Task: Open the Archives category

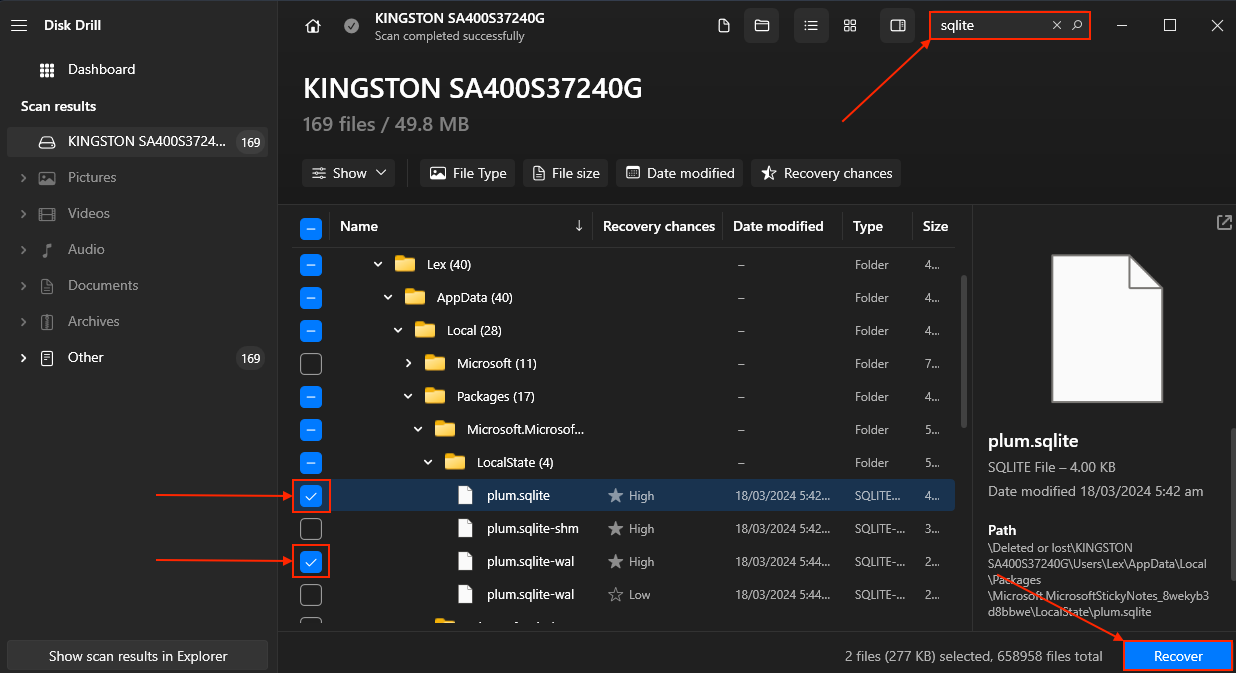Action: 93,321
